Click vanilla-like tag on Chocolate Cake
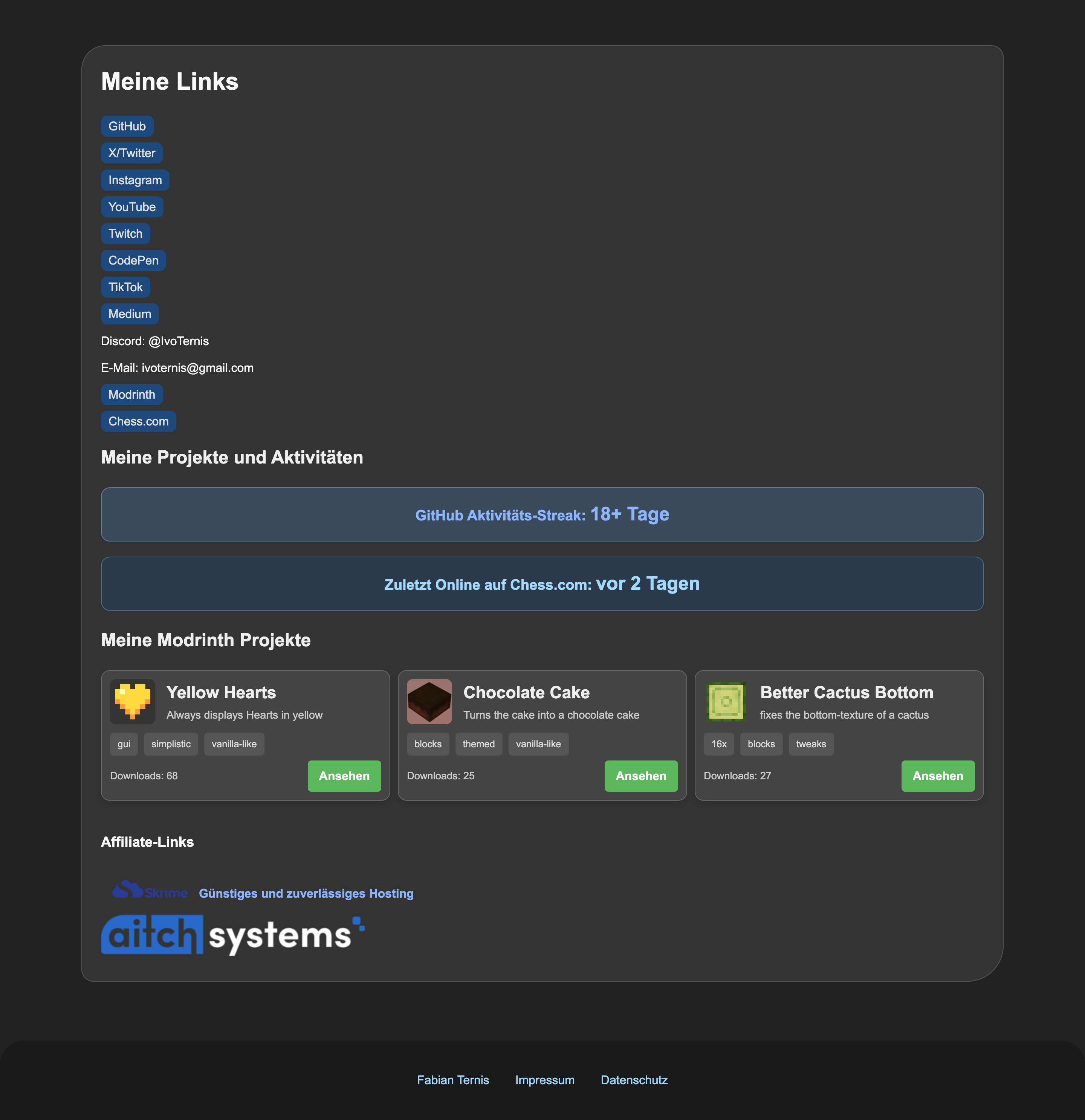The width and height of the screenshot is (1085, 1120). (x=539, y=745)
